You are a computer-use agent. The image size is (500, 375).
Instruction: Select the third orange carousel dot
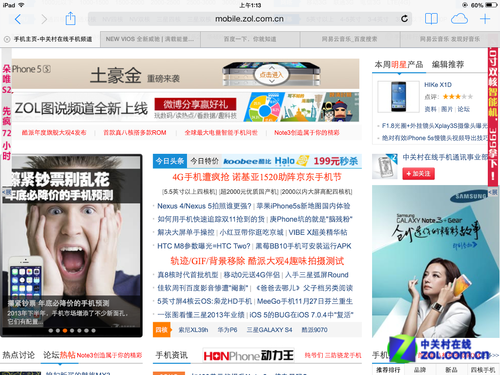click(x=65, y=331)
